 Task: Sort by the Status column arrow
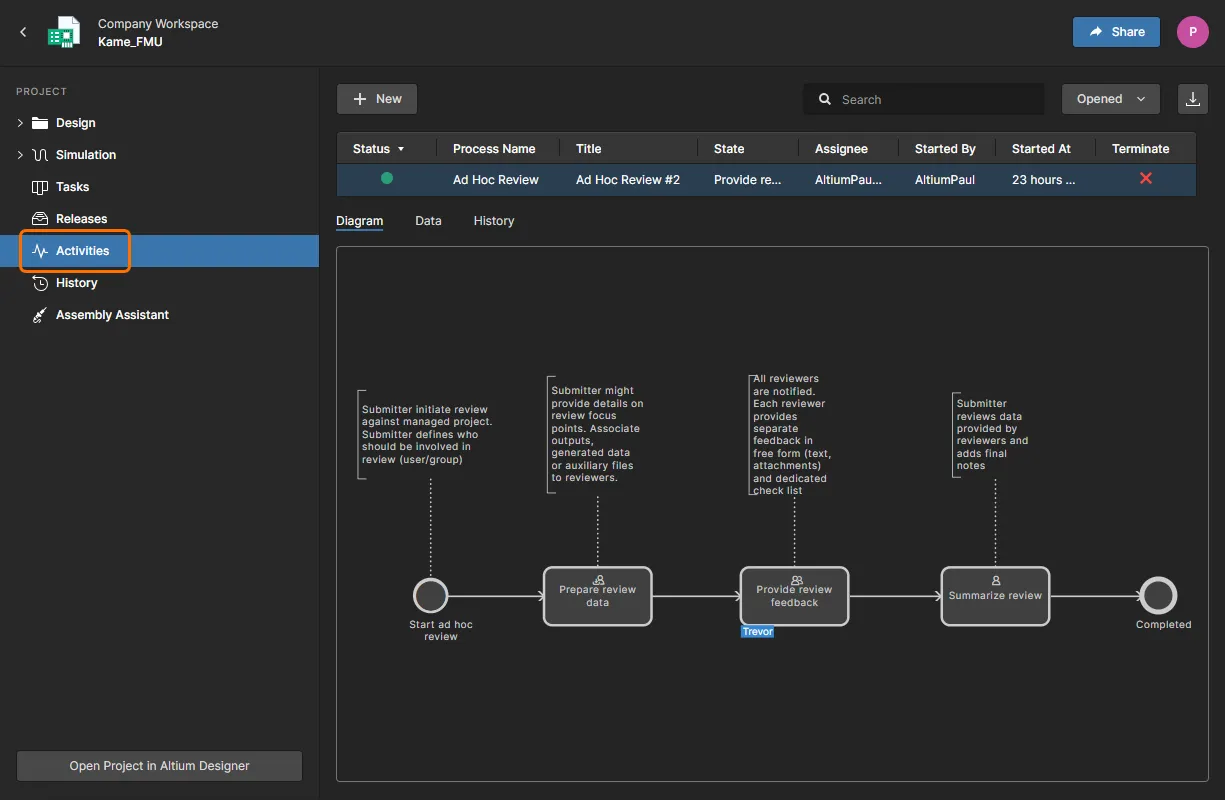tap(401, 149)
